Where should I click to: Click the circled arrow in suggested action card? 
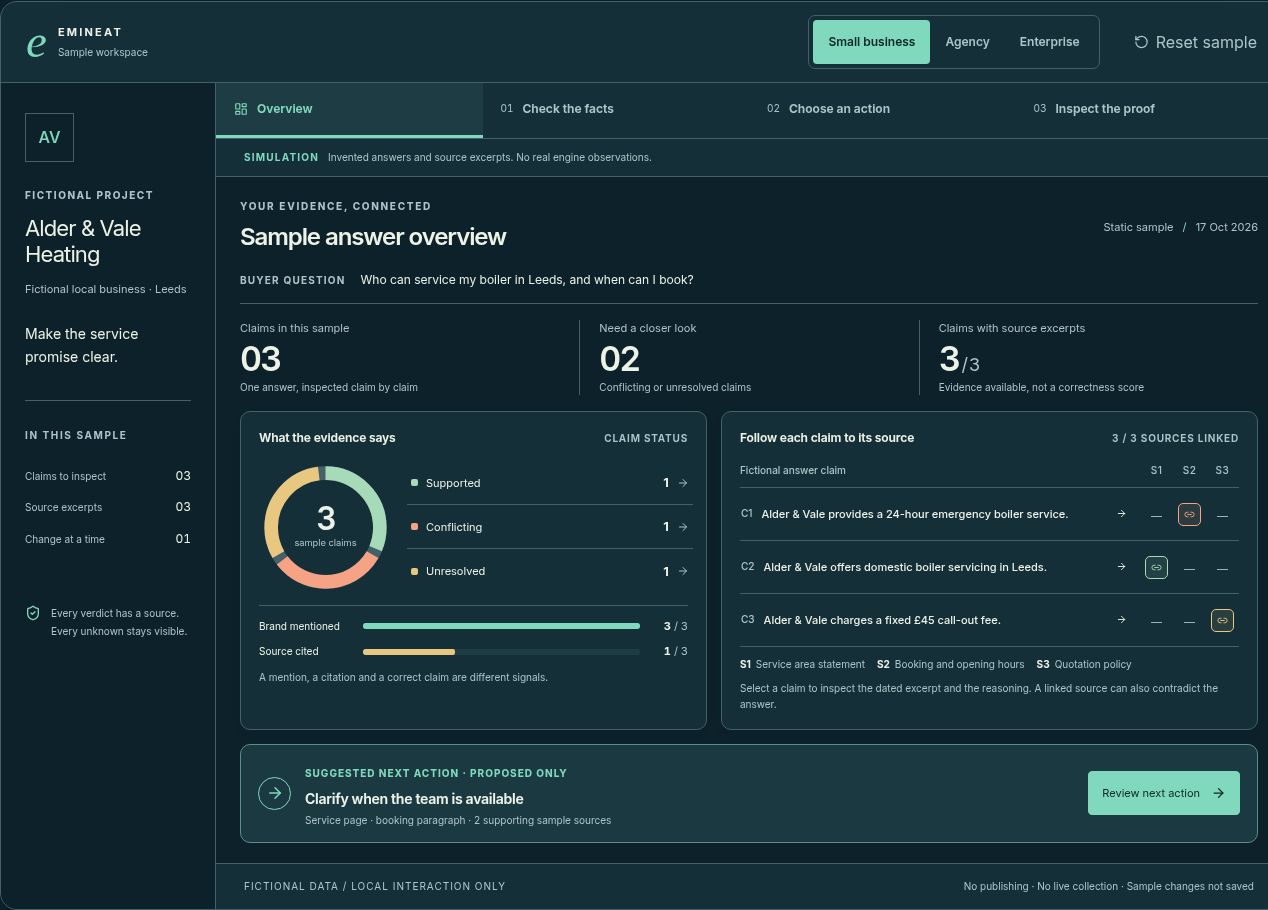[274, 793]
